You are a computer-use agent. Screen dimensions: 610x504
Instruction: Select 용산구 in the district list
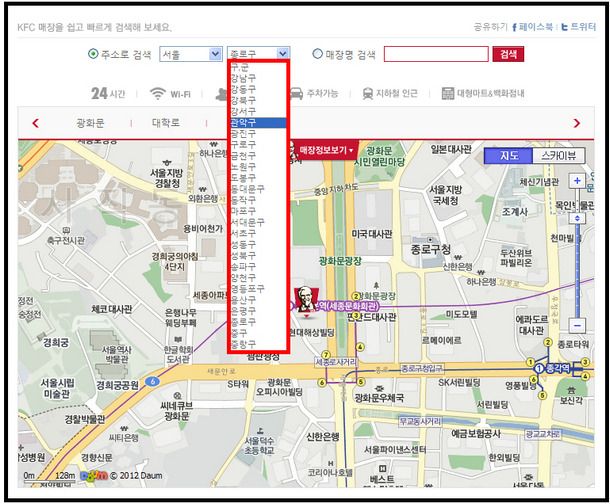(258, 300)
